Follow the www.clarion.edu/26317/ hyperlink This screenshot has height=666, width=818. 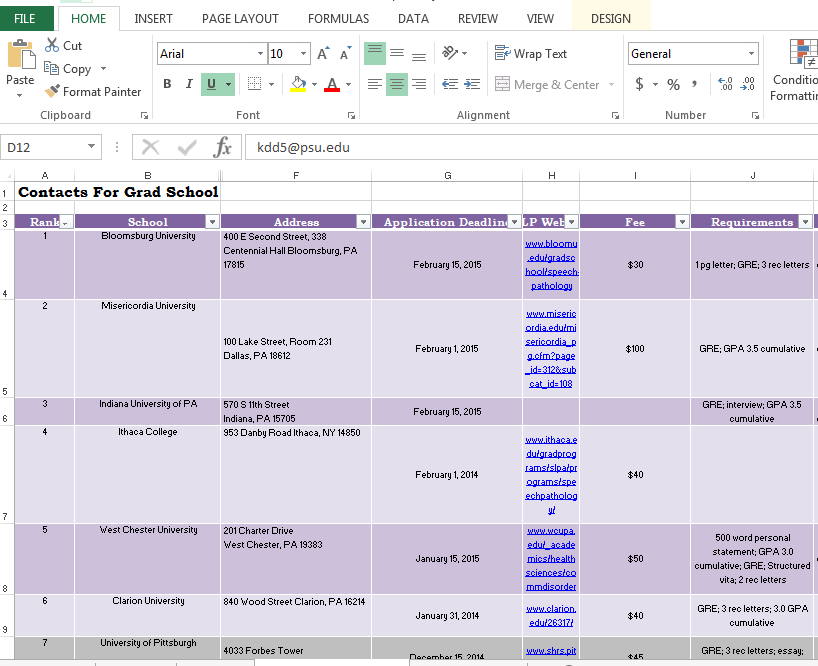(x=551, y=615)
